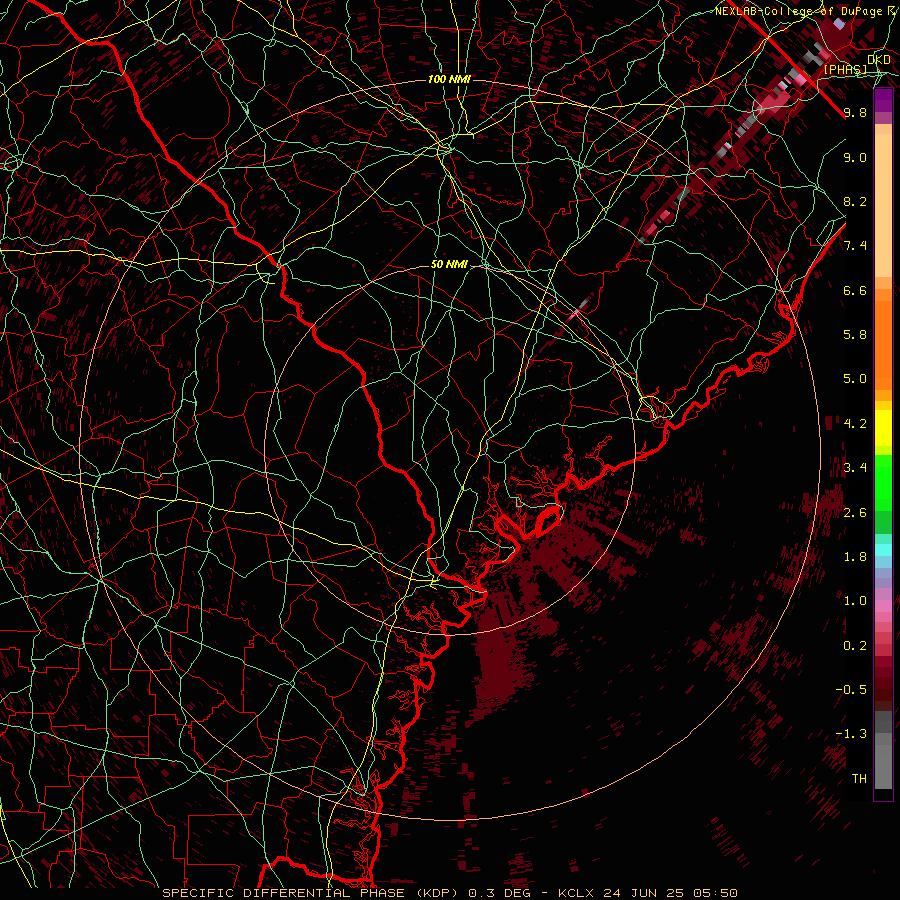Image resolution: width=900 pixels, height=900 pixels.
Task: Click the bright orange segment of color bar
Action: click(x=883, y=344)
